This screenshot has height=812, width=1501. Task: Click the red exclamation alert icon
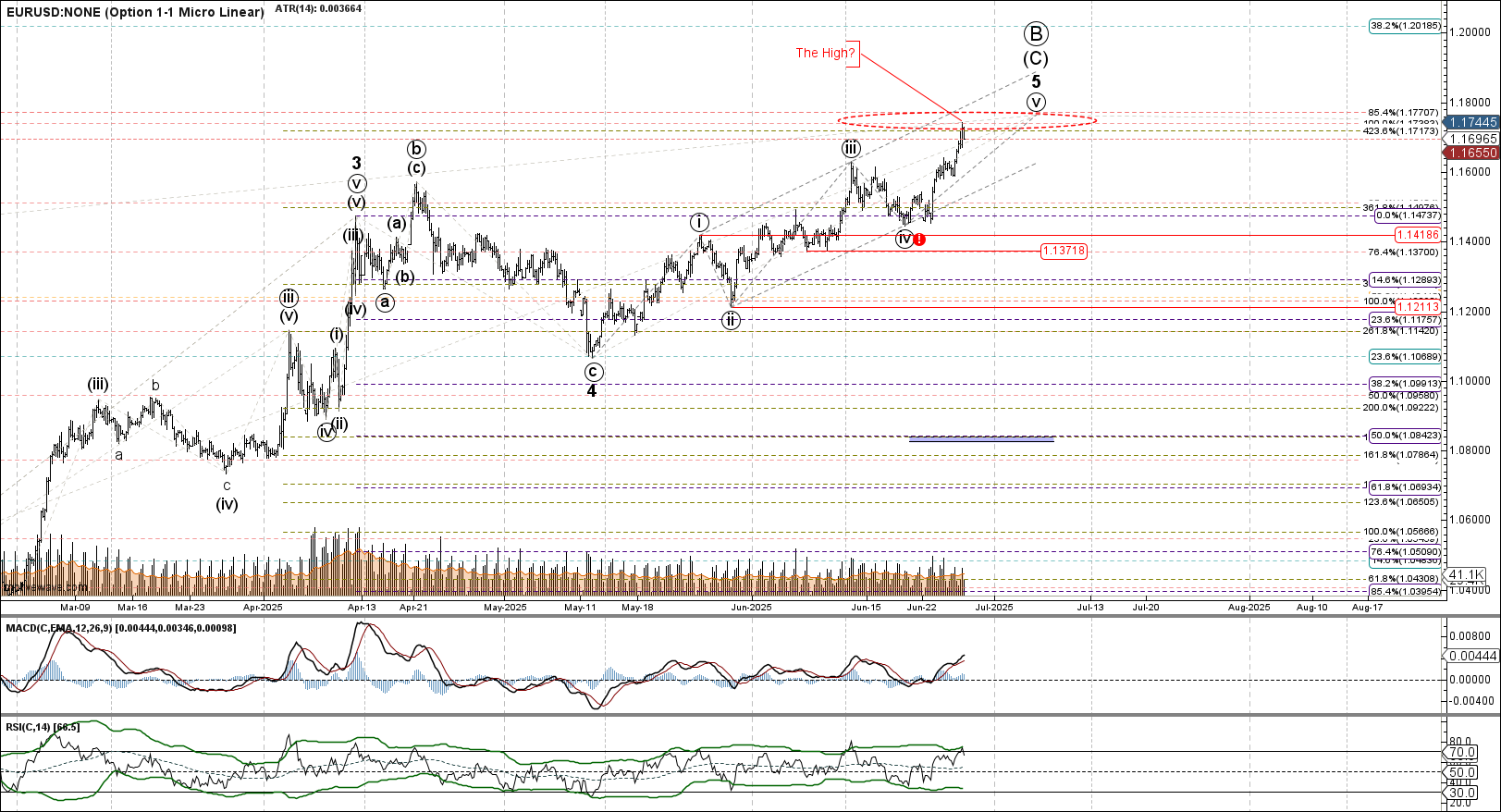click(x=920, y=240)
